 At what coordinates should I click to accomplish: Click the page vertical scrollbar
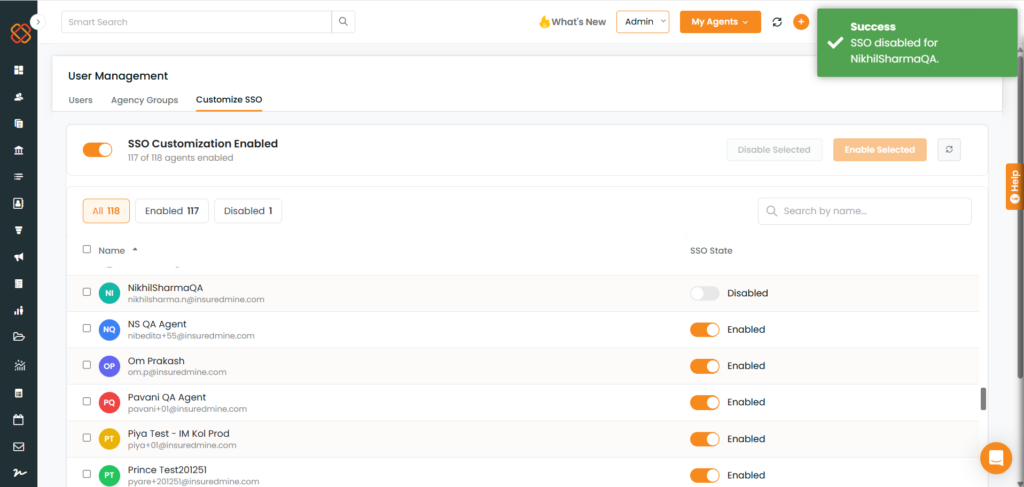click(x=1020, y=215)
